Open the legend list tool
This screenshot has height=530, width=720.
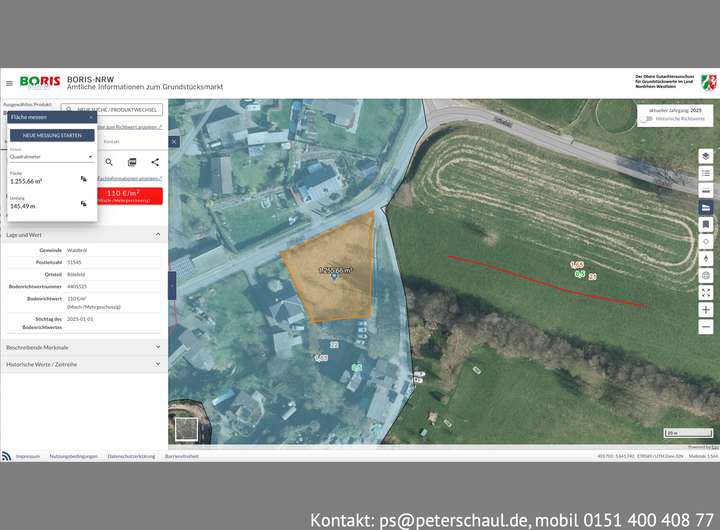706,173
